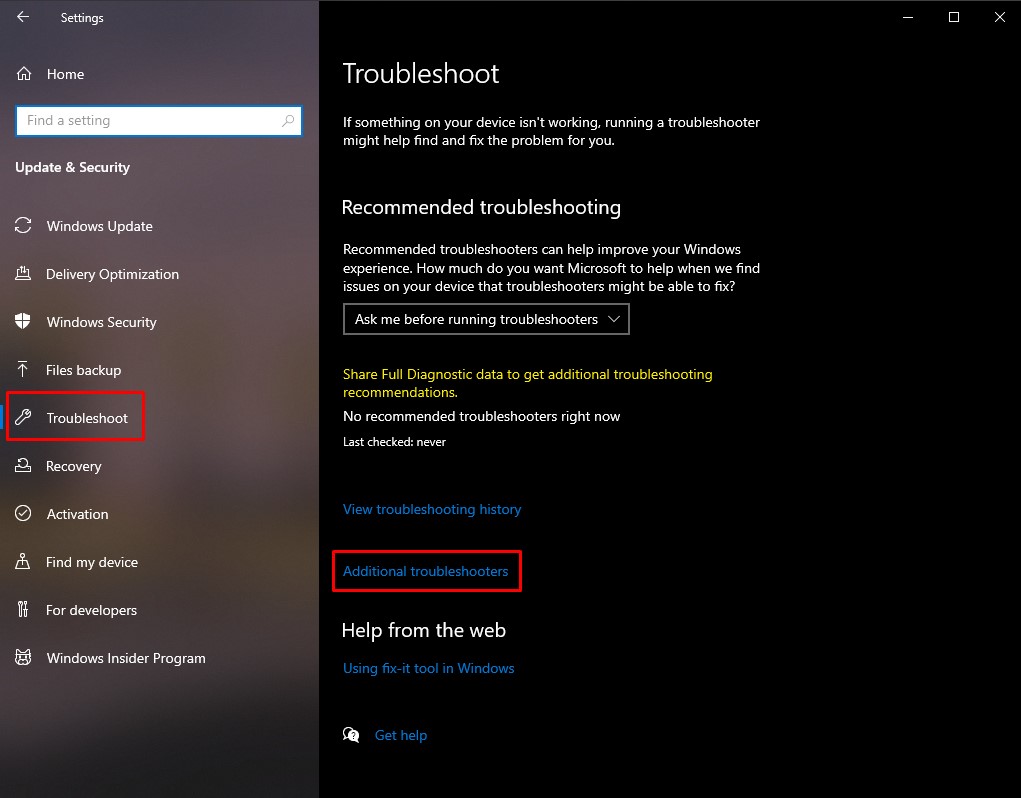1021x798 pixels.
Task: Click the Recovery icon in the sidebar
Action: tap(23, 466)
